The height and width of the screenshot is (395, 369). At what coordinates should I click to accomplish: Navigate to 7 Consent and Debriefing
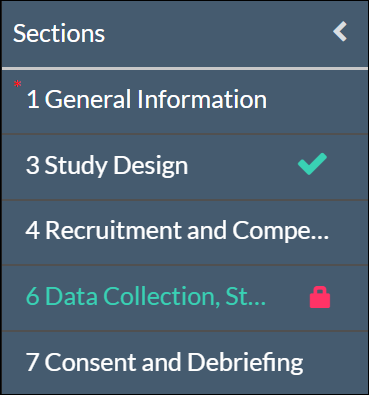pyautogui.click(x=185, y=363)
